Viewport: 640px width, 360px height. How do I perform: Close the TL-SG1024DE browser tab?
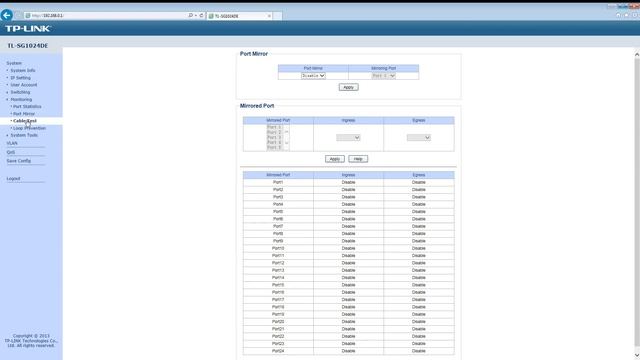coord(269,16)
